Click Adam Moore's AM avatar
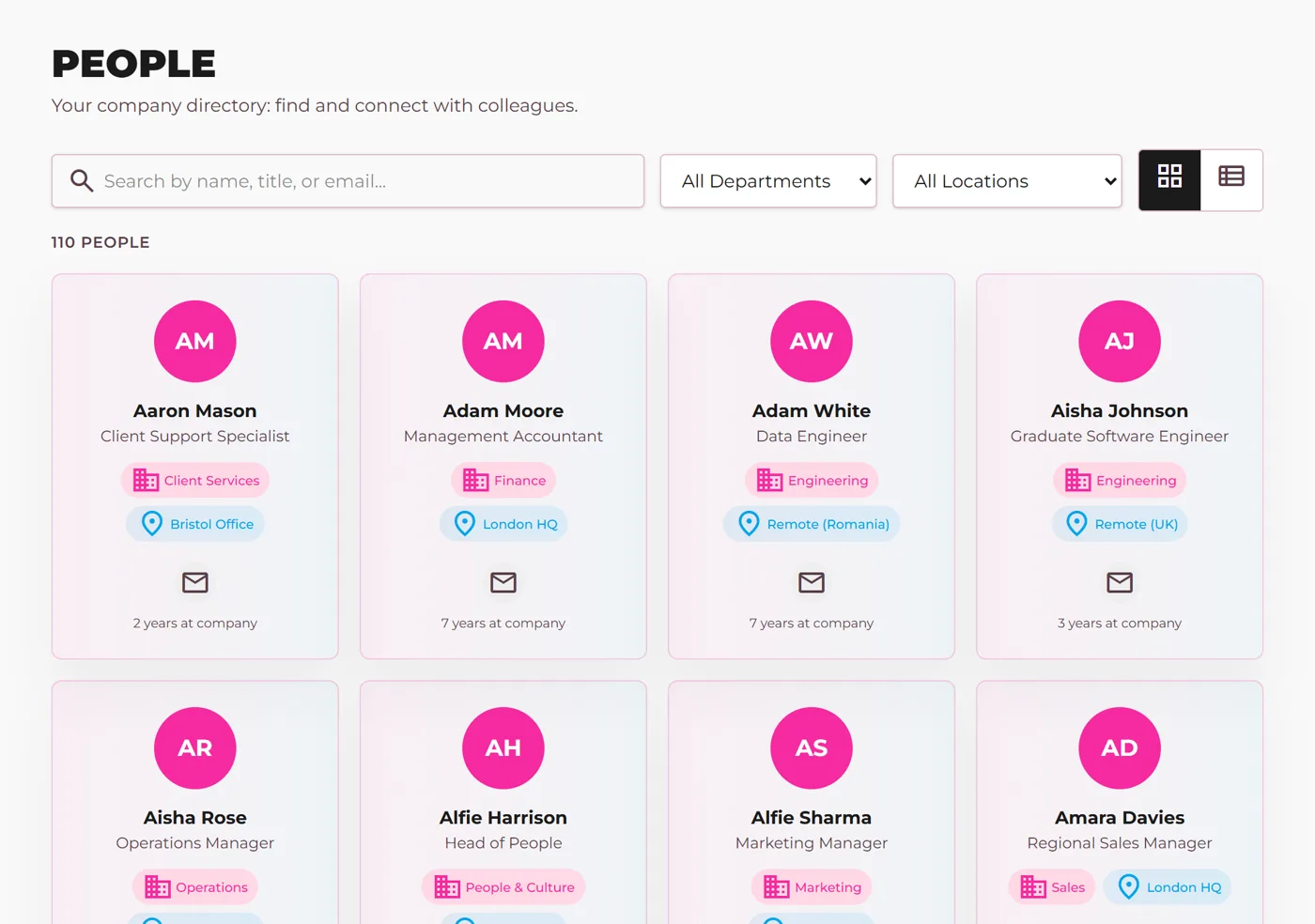 tap(503, 341)
